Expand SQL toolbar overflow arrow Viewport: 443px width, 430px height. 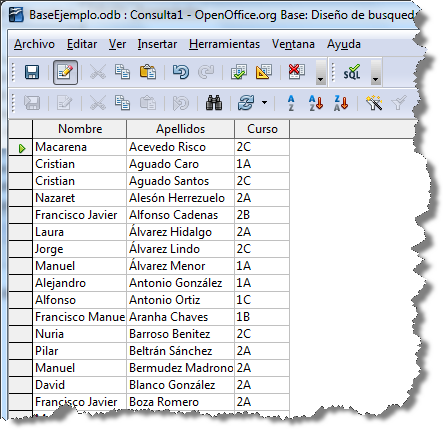point(376,72)
